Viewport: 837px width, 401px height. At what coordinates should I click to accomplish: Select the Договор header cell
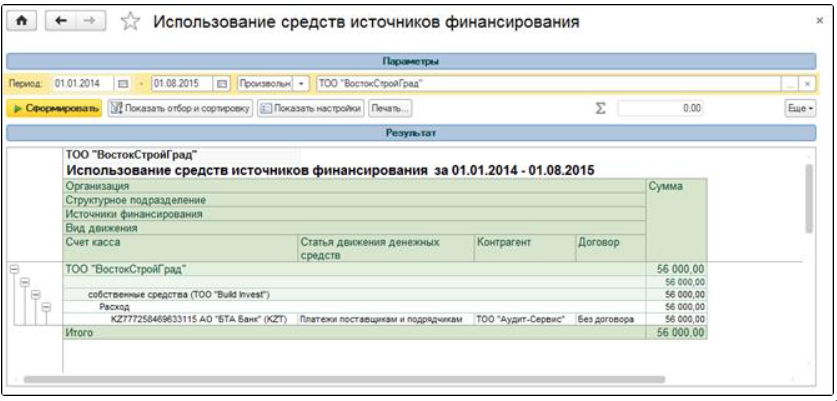click(611, 248)
